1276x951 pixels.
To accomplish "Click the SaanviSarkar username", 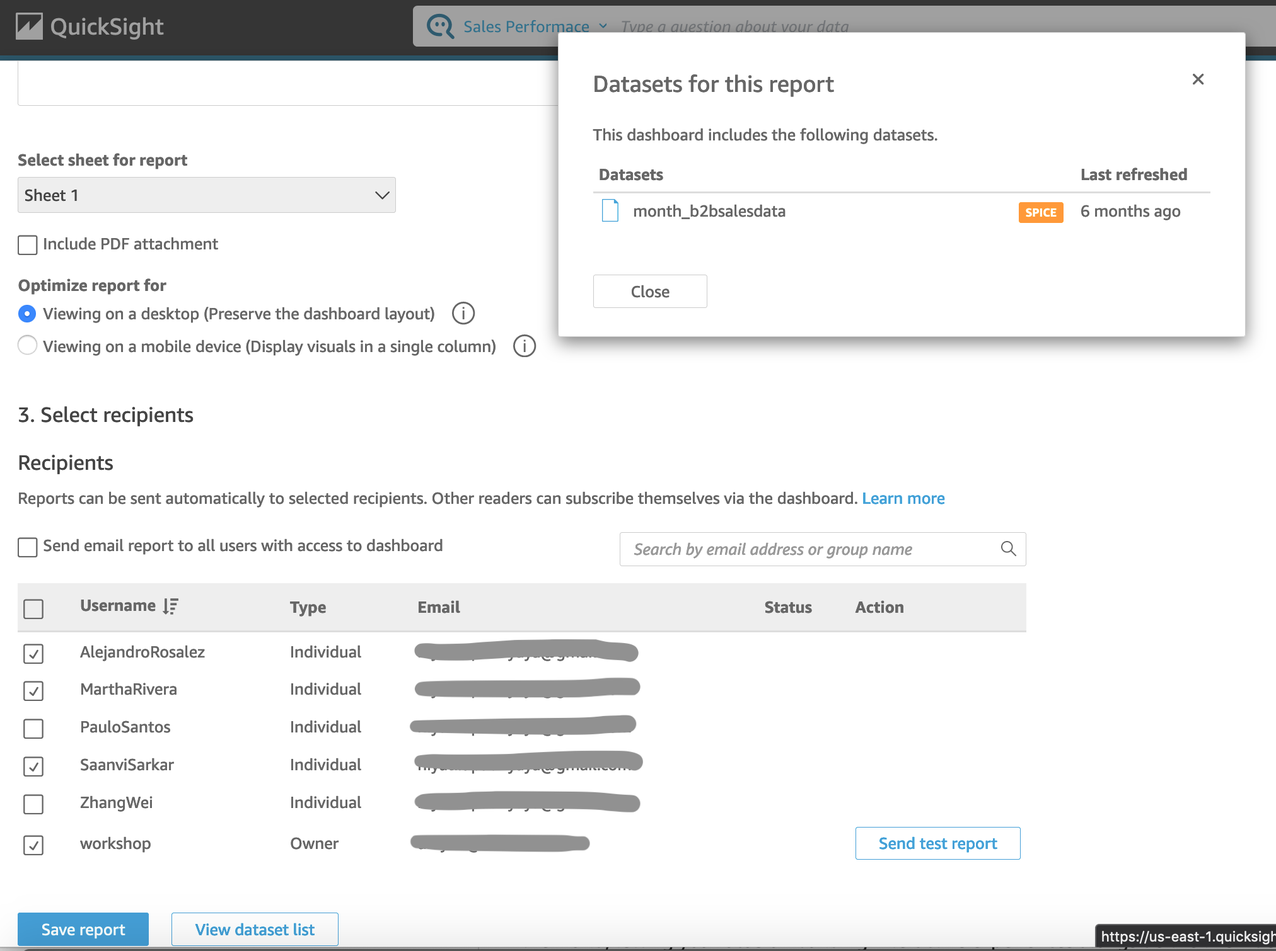I will [127, 764].
